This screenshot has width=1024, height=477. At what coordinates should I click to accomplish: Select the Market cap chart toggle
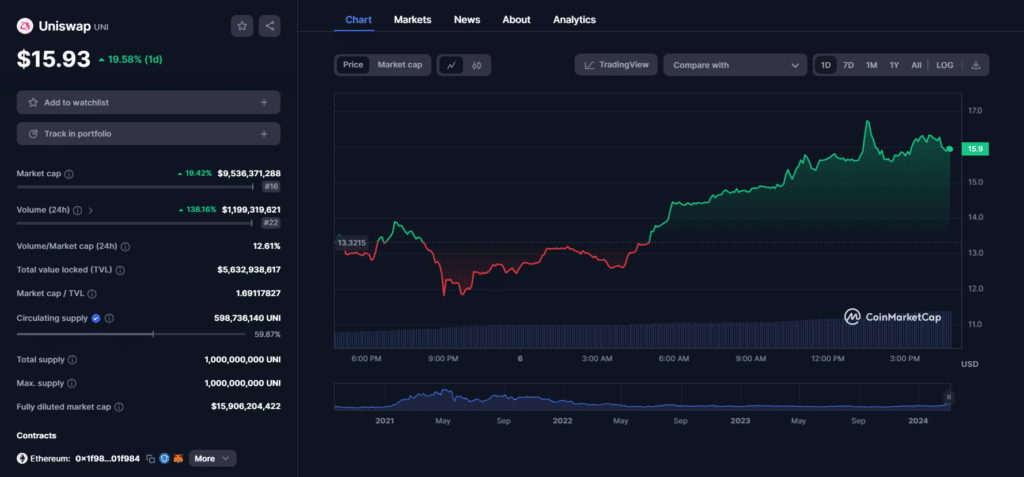coord(400,65)
